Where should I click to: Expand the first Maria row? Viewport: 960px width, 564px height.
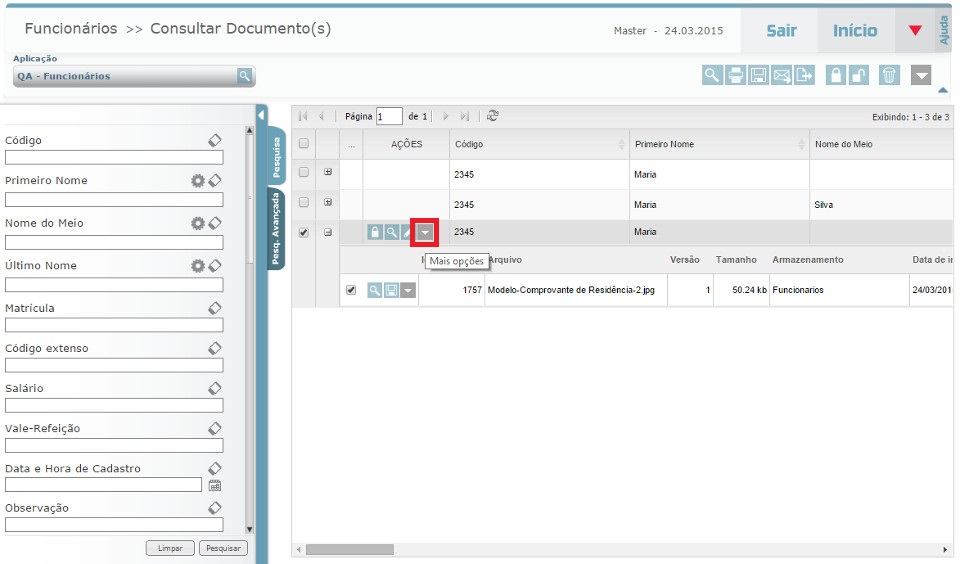[328, 173]
